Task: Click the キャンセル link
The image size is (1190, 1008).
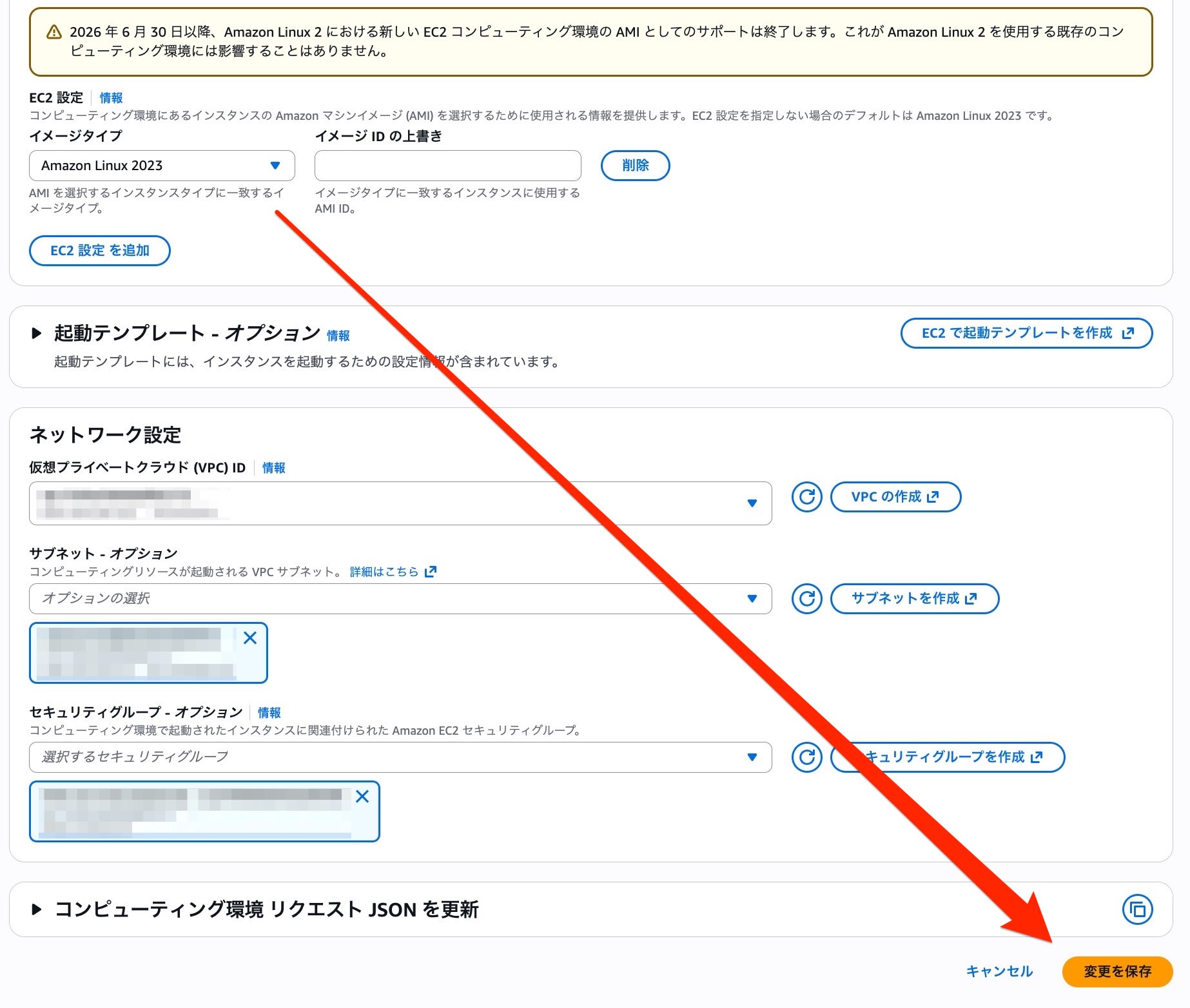Action: click(x=999, y=972)
